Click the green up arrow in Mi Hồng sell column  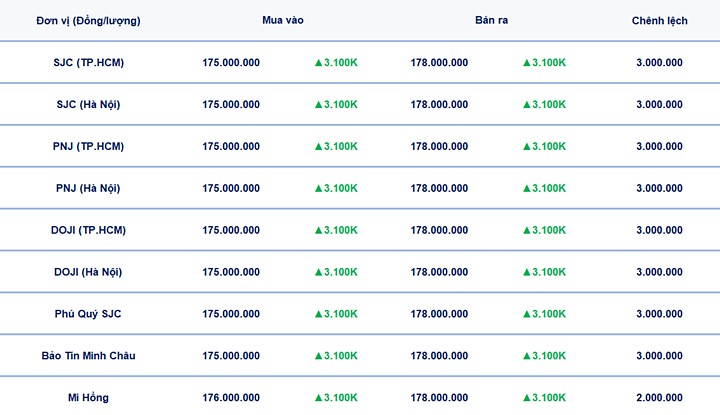pyautogui.click(x=527, y=398)
